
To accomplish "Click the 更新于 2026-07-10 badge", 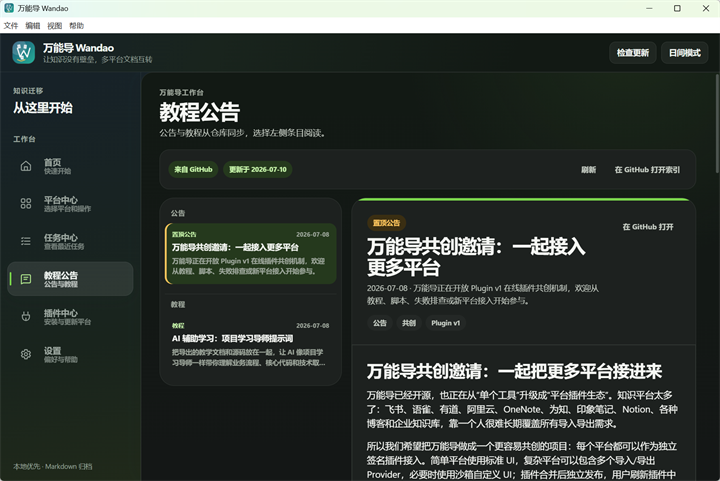I will [x=258, y=169].
